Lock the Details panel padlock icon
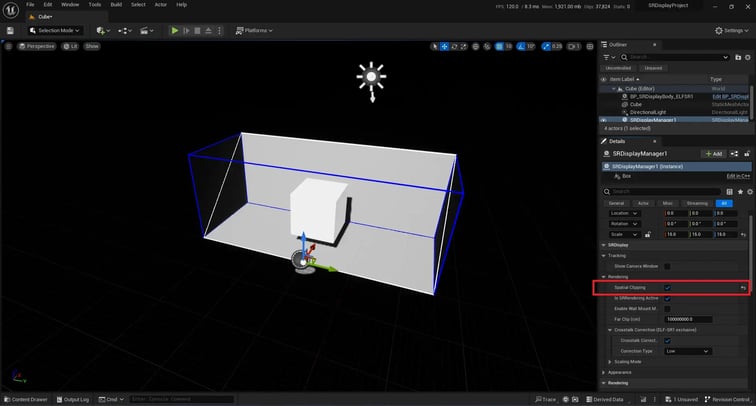The image size is (756, 406). (747, 154)
